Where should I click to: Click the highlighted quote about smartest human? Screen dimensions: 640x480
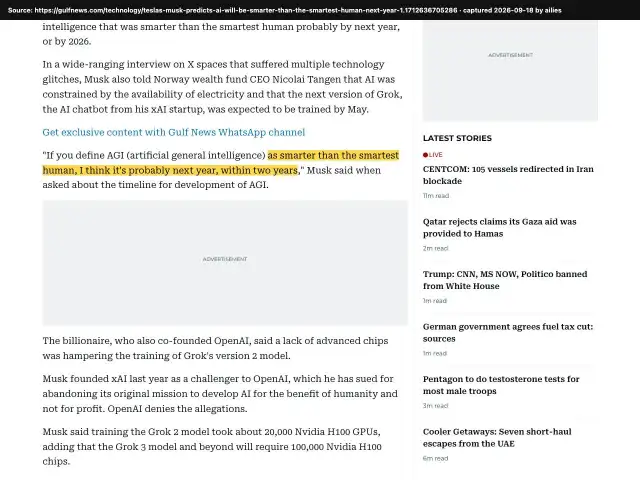pyautogui.click(x=220, y=163)
